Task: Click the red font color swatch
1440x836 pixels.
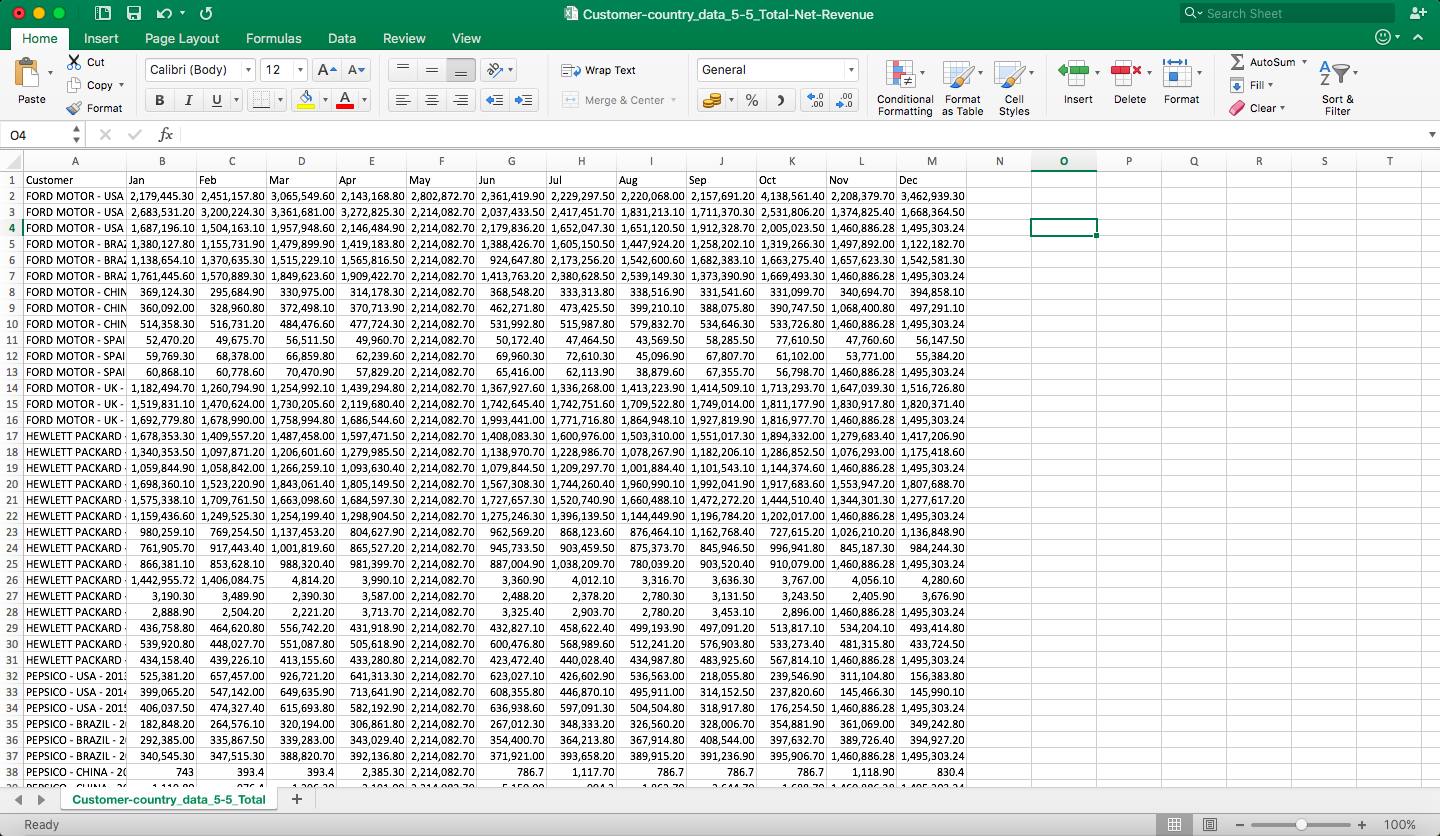Action: pos(345,100)
